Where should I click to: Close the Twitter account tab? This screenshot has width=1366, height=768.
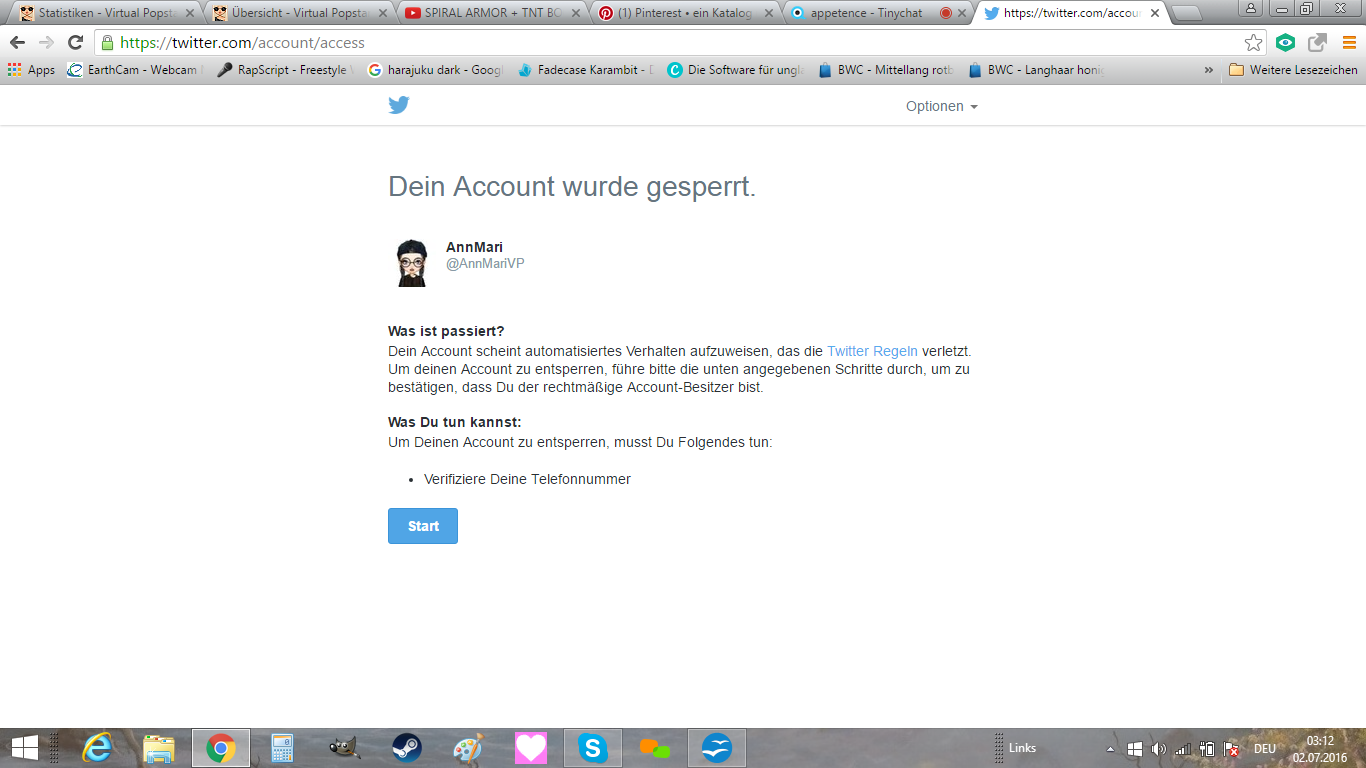pyautogui.click(x=1154, y=14)
